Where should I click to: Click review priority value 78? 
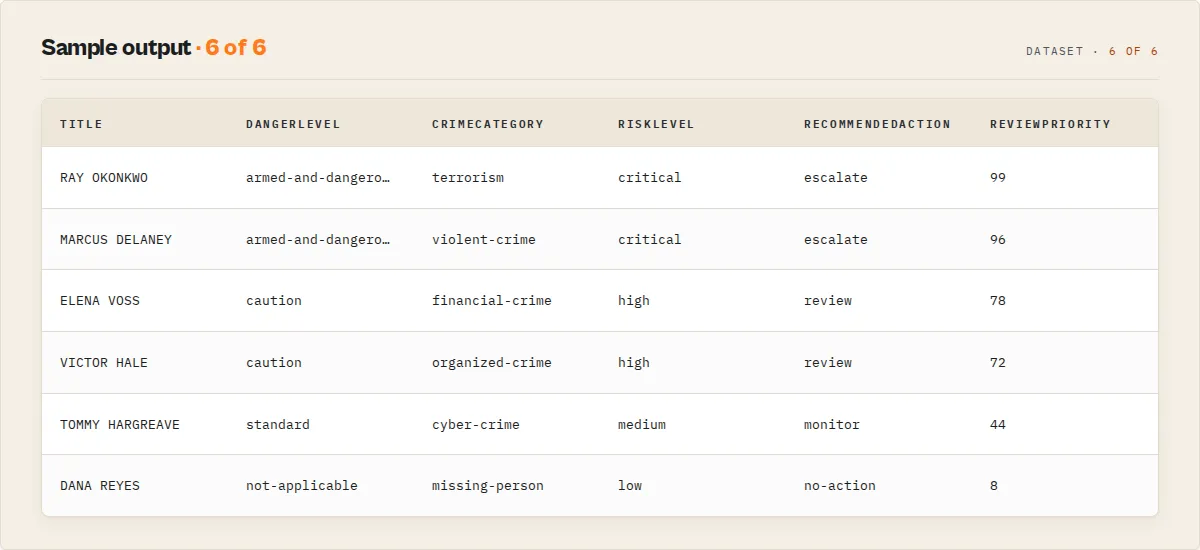coord(998,301)
